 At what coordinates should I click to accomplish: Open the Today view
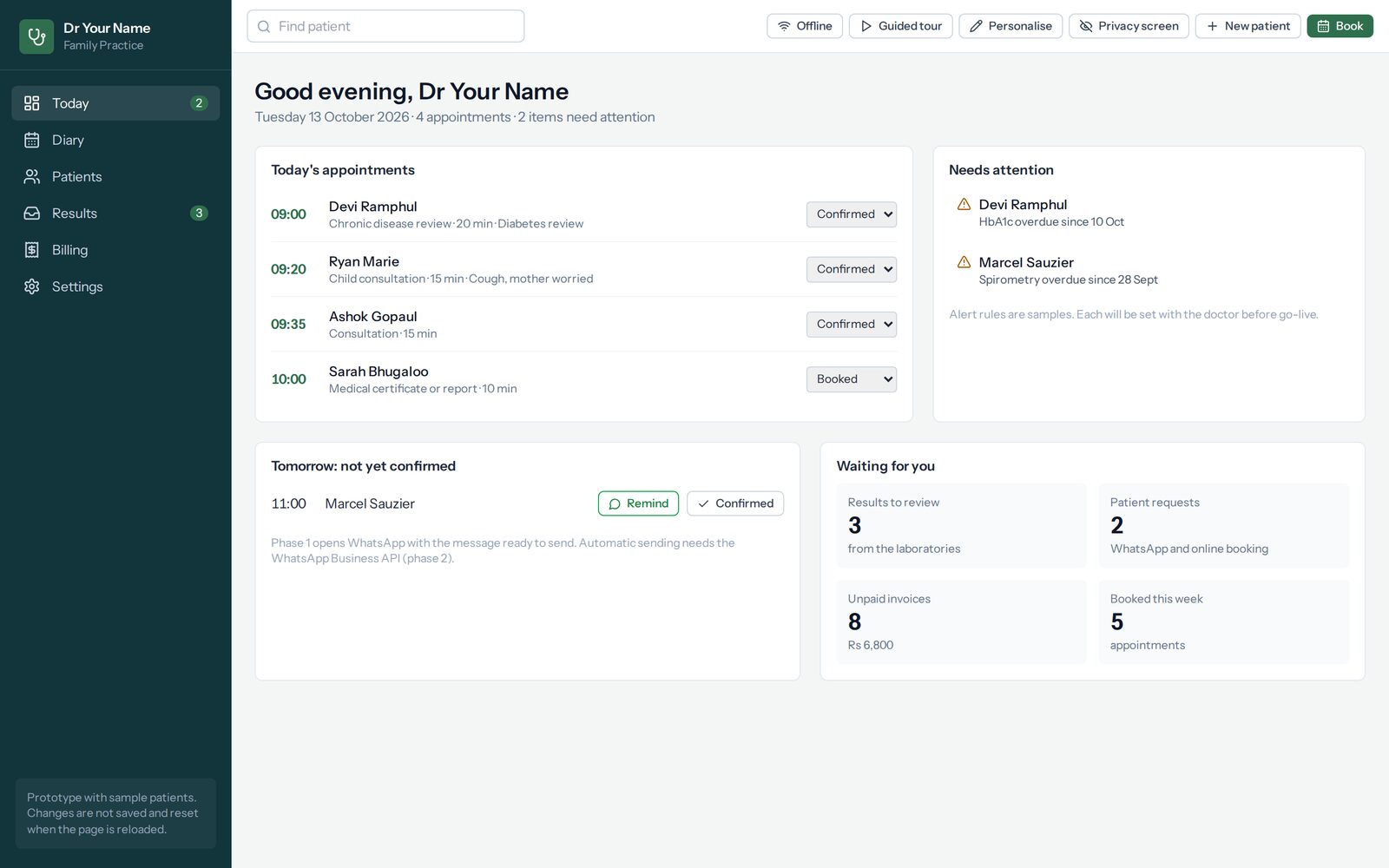coord(115,103)
